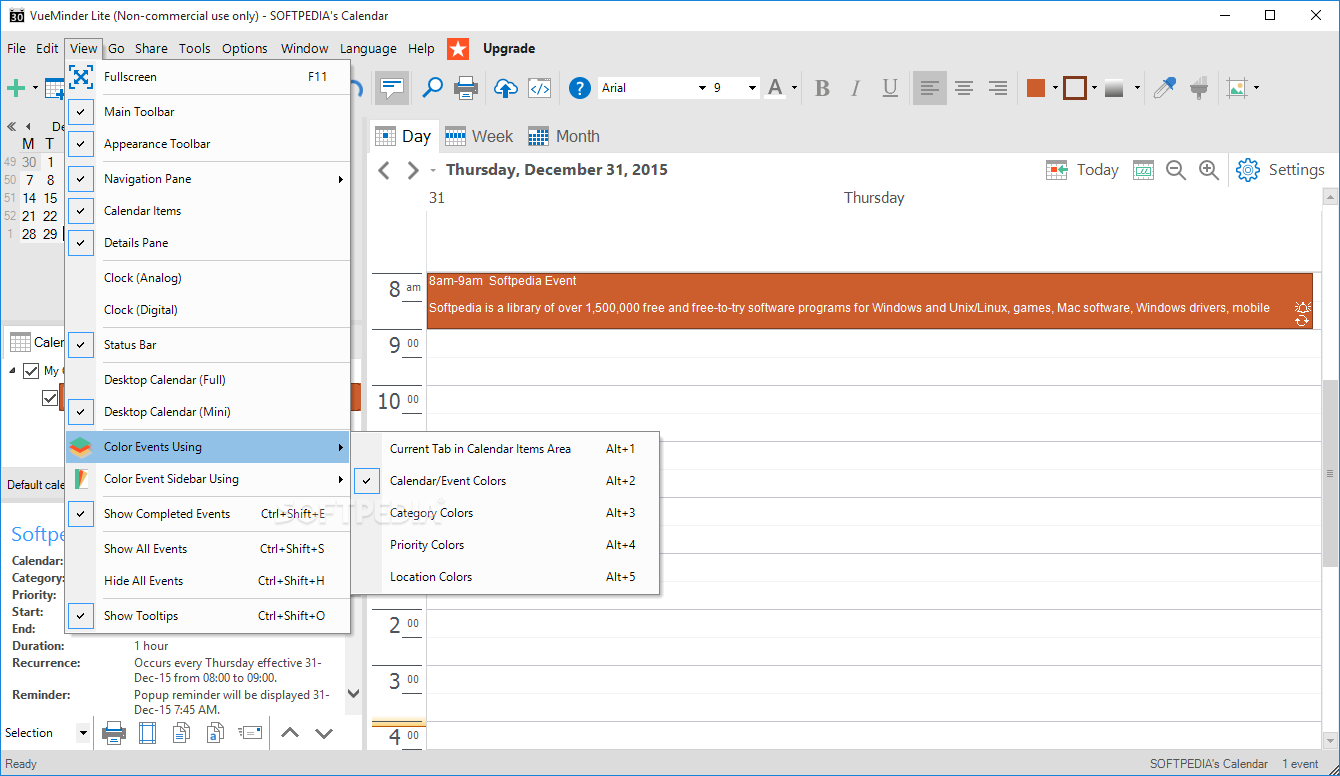Viewport: 1340px width, 776px height.
Task: Align text center
Action: 964,88
